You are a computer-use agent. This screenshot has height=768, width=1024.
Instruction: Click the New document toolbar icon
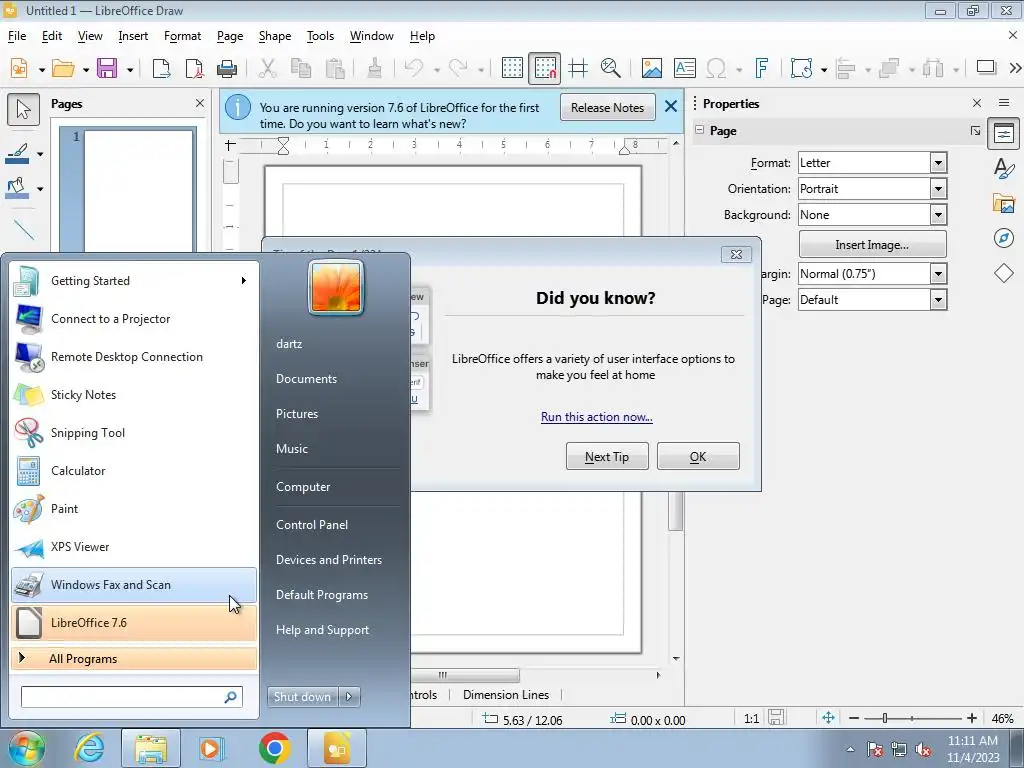(x=19, y=68)
